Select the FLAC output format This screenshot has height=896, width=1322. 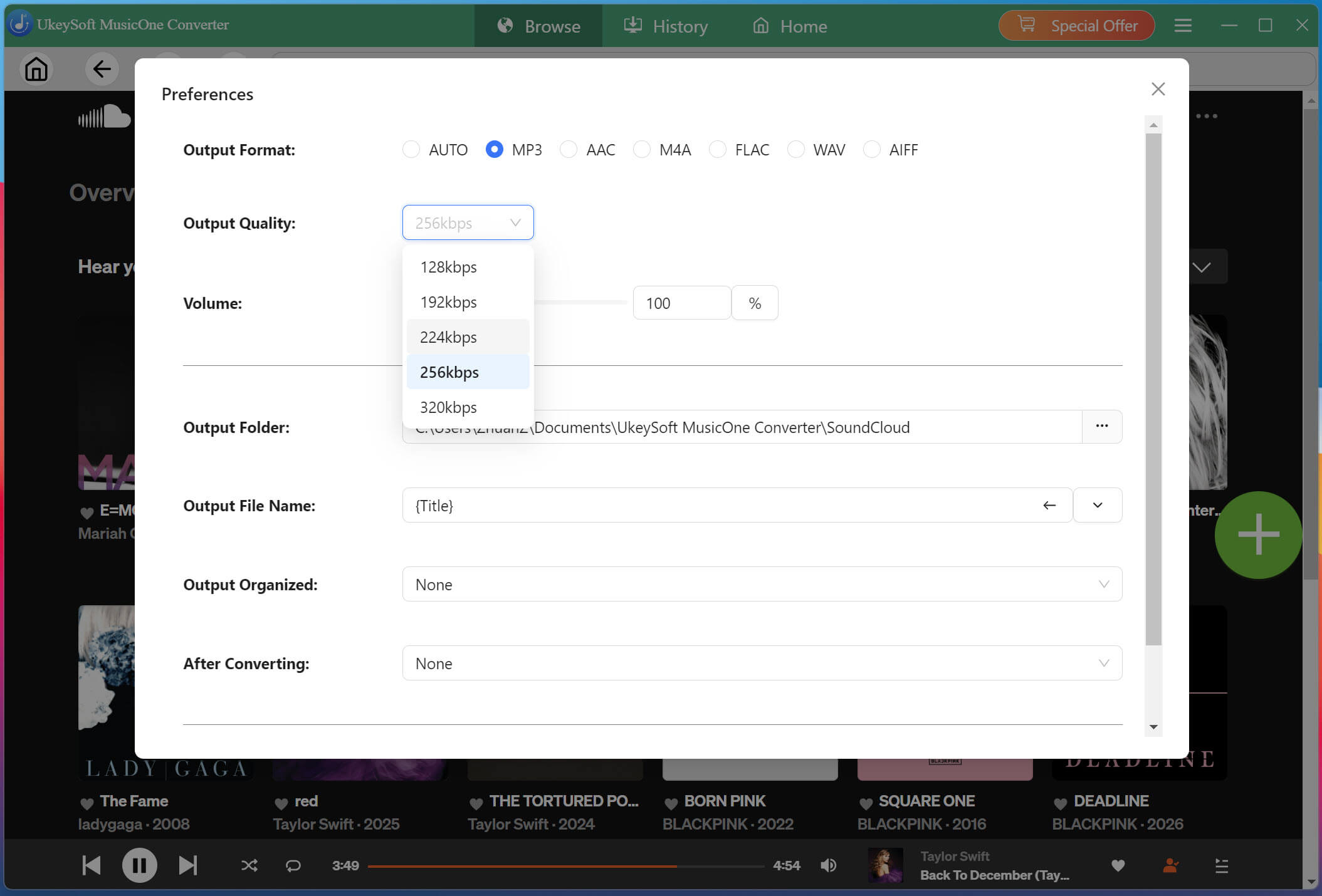(718, 149)
